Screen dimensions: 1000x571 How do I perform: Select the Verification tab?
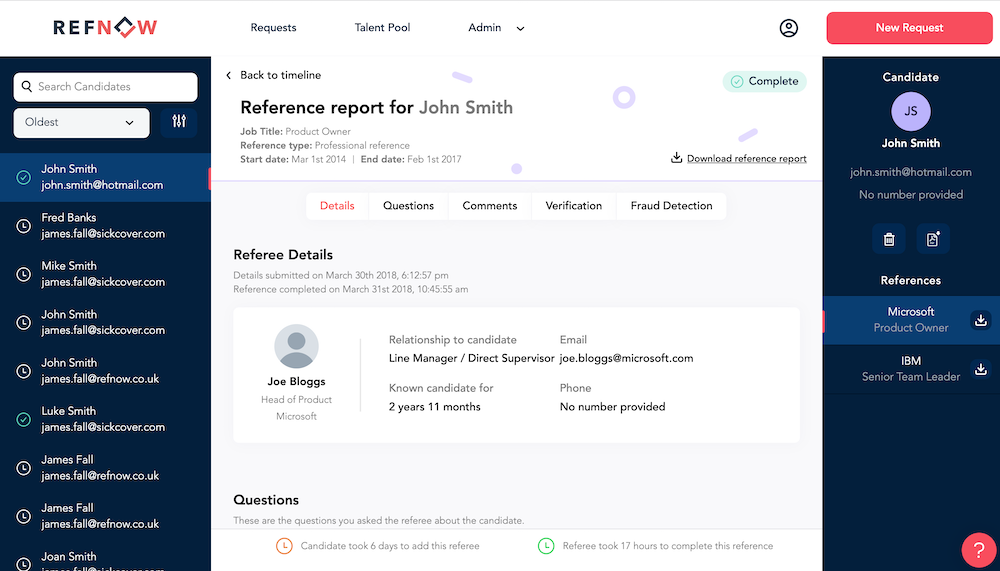[573, 206]
